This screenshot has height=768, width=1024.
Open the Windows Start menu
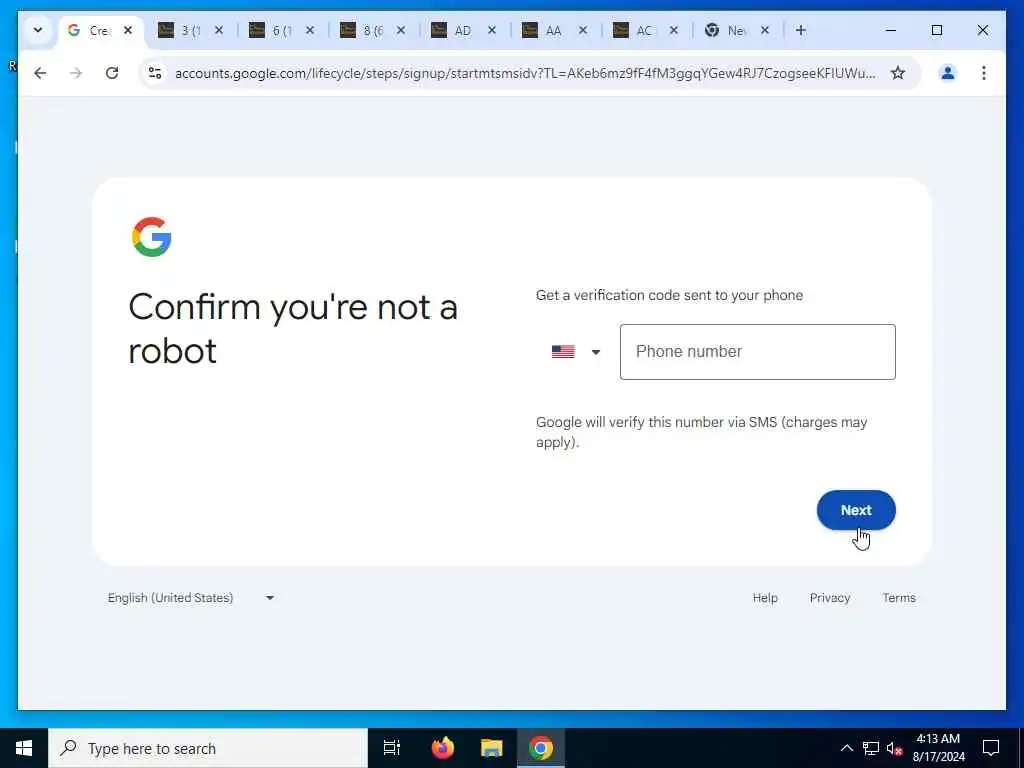click(x=24, y=748)
